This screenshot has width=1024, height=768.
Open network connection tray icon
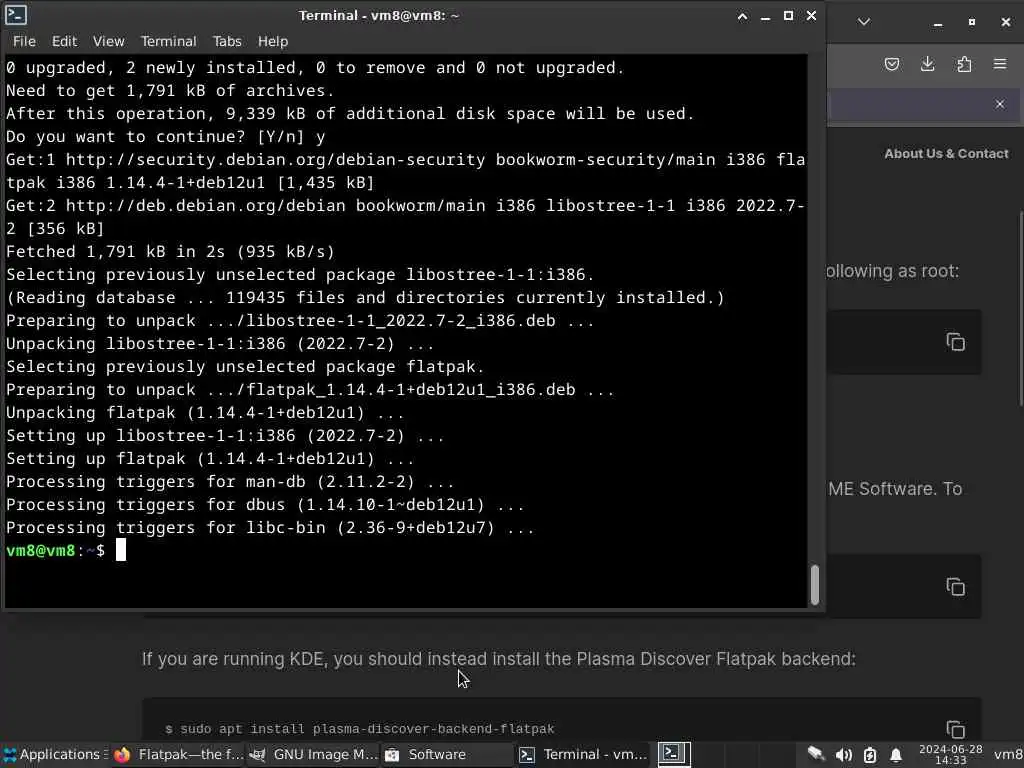pyautogui.click(x=816, y=754)
